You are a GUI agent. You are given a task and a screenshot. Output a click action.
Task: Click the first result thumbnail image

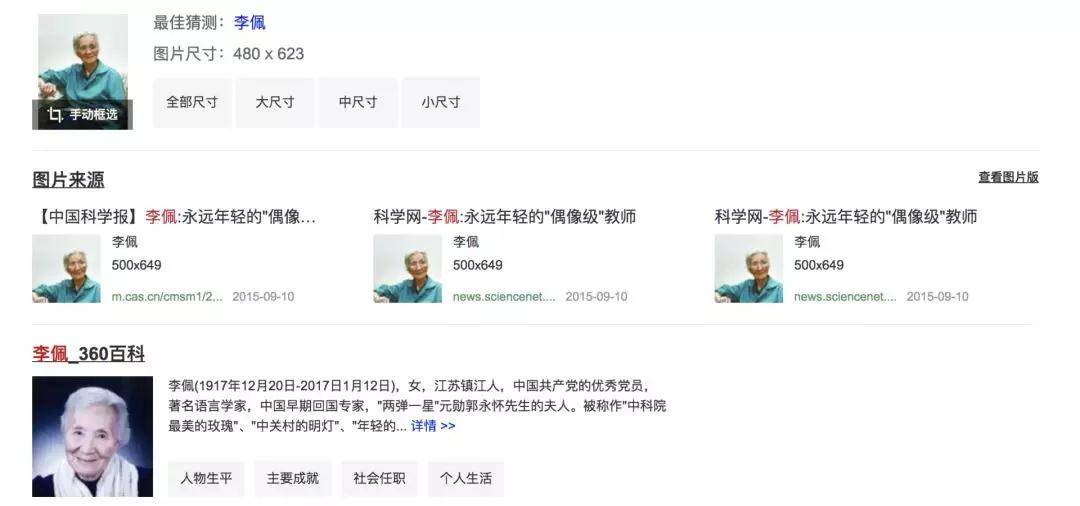coord(66,268)
